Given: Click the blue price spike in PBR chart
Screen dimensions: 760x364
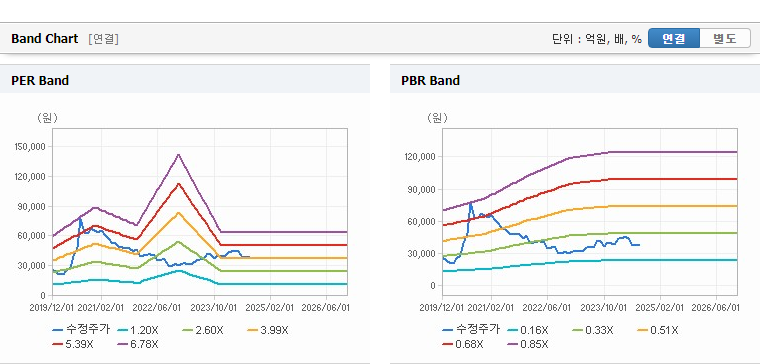Looking at the screenshot, I should click(x=470, y=203).
